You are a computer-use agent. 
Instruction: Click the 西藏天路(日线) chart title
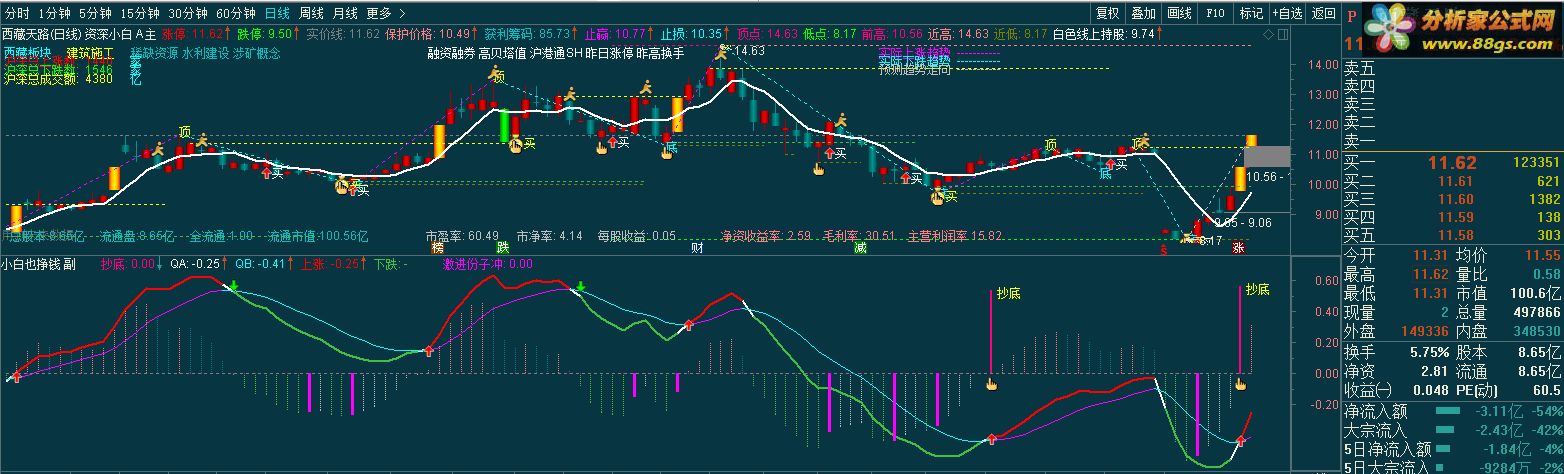click(43, 33)
